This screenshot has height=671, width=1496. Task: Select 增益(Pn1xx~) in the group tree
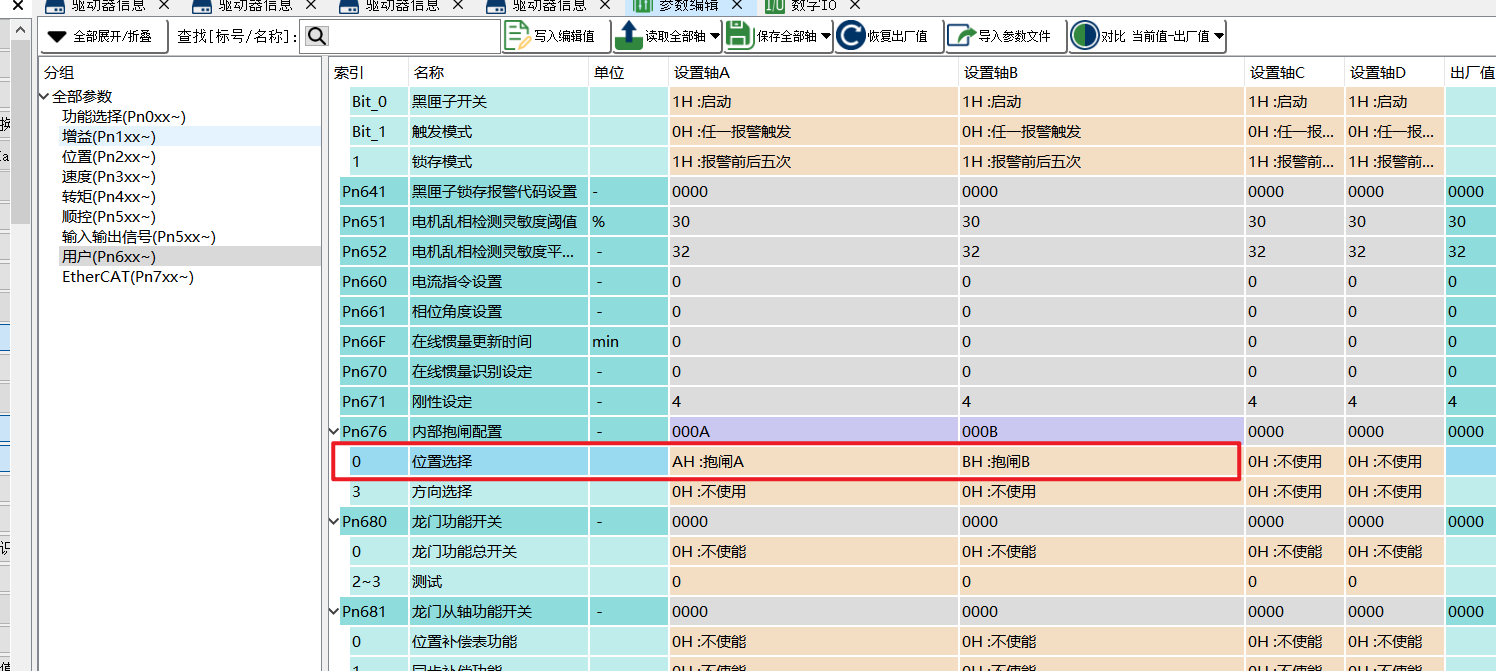point(109,137)
